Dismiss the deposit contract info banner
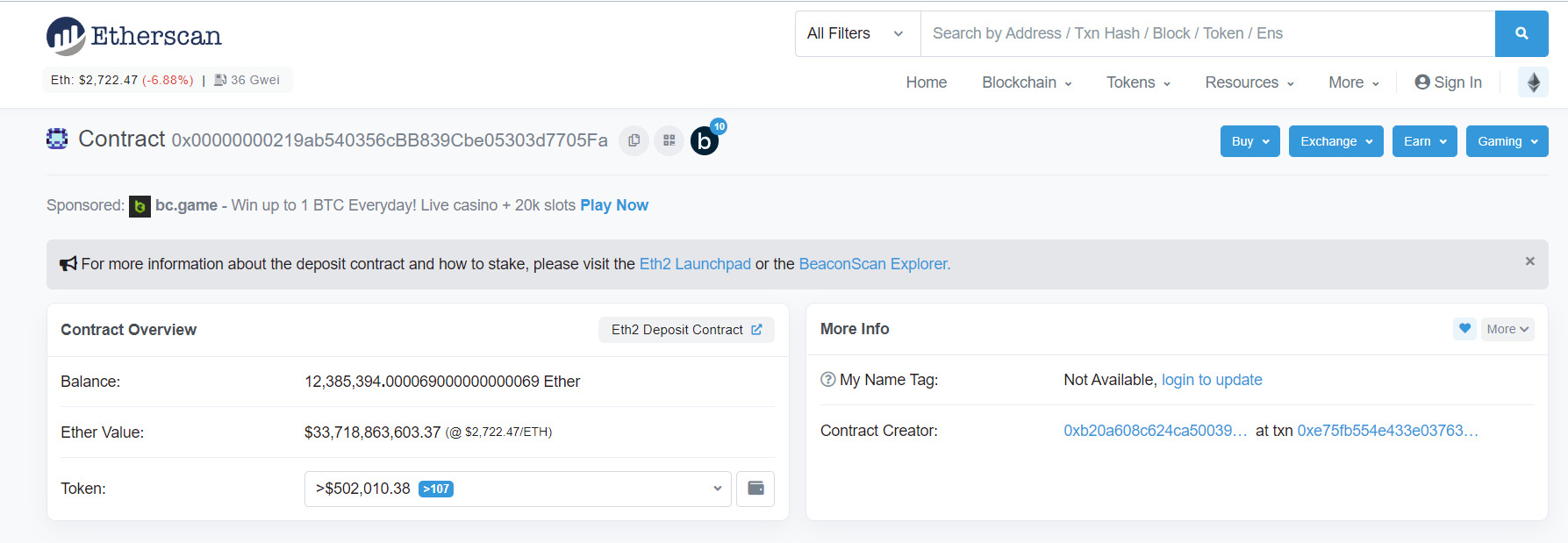 coord(1529,261)
